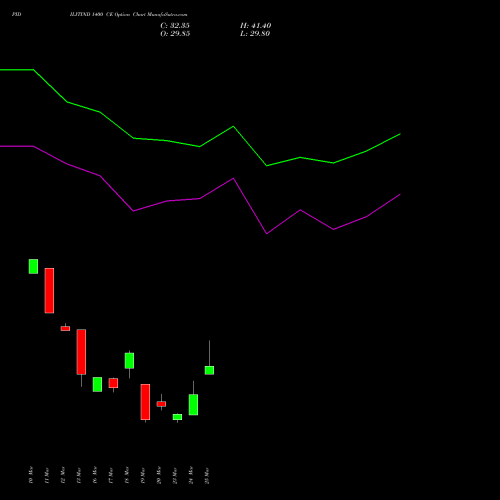Click the 11 Mar date axis label
Viewport: 500px width, 500px height.
(x=47, y=475)
